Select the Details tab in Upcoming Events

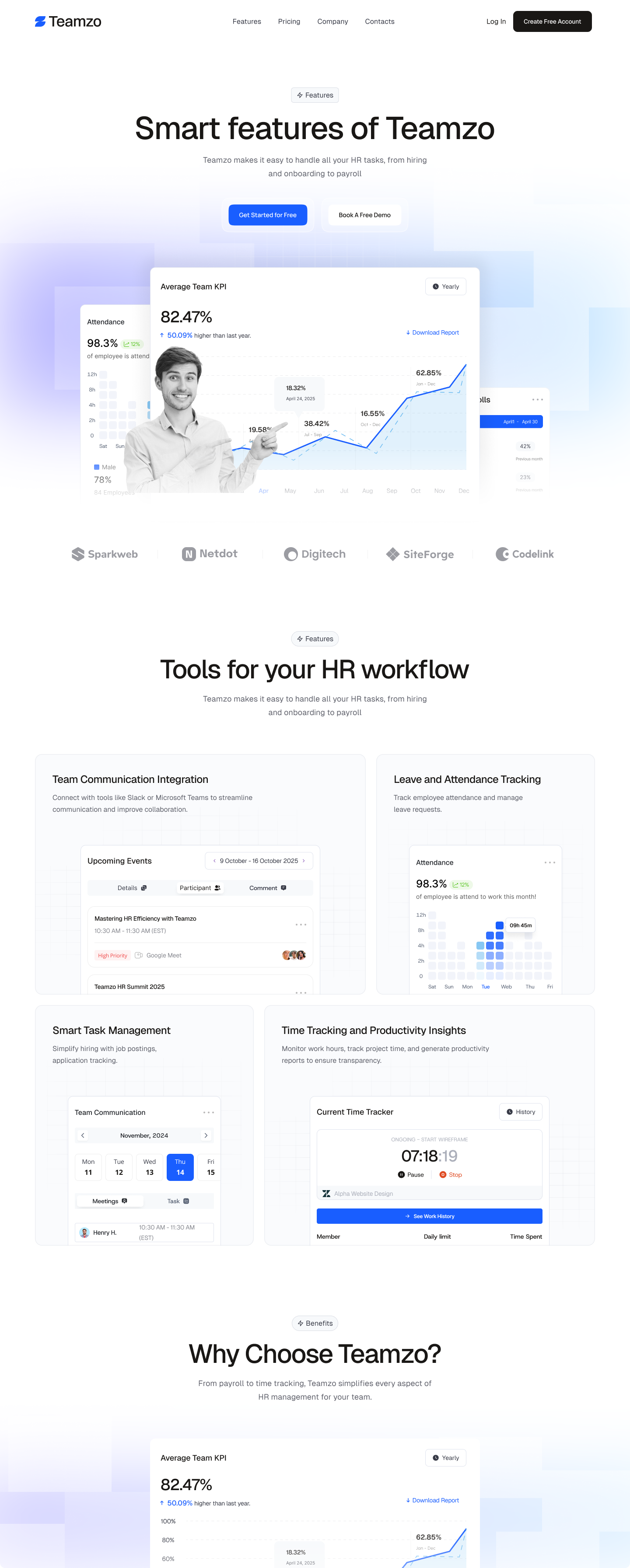coord(132,888)
